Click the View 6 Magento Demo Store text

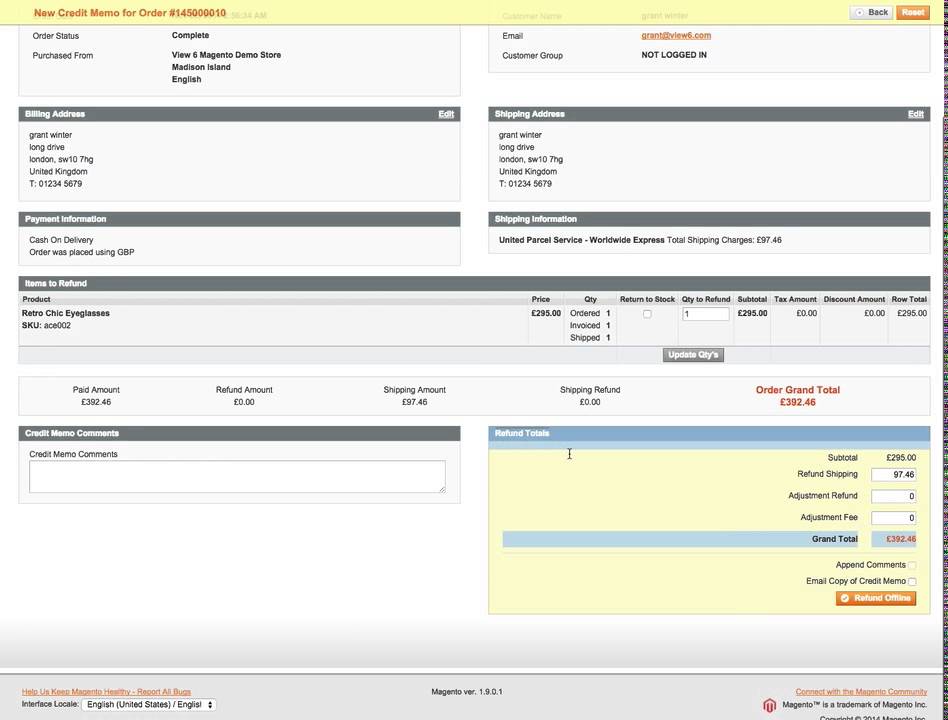pos(226,55)
